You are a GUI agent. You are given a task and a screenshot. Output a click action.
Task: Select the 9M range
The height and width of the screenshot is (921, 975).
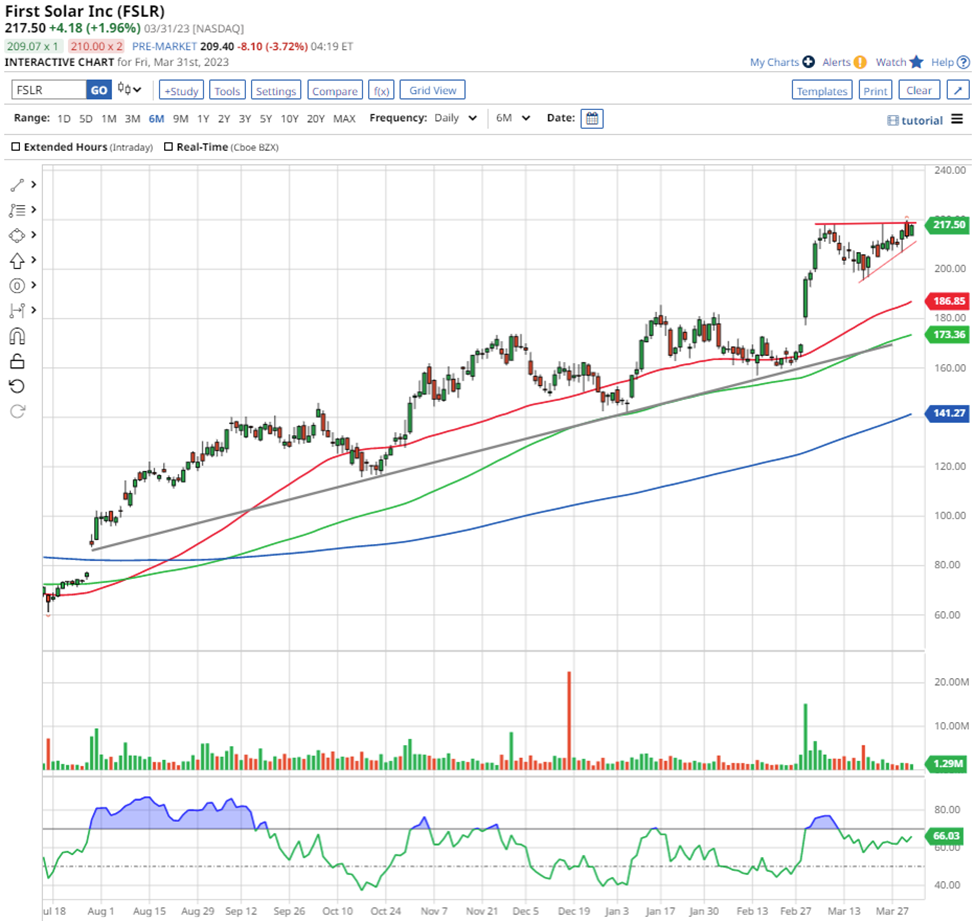point(180,118)
